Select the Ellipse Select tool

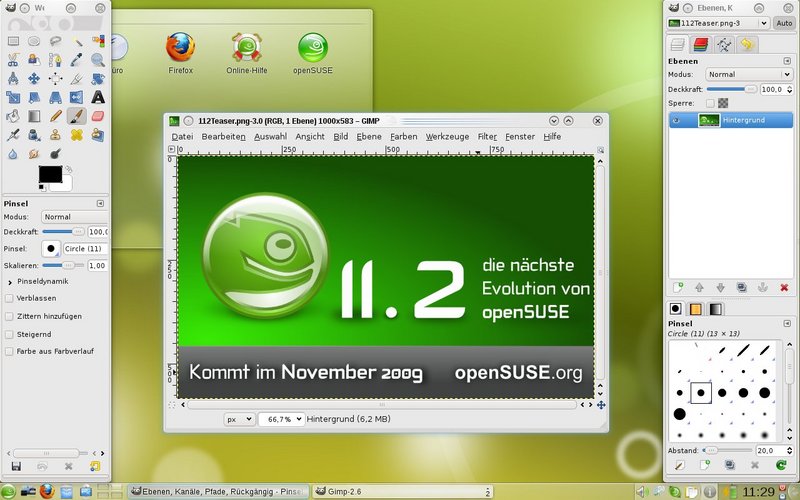pyautogui.click(x=34, y=41)
